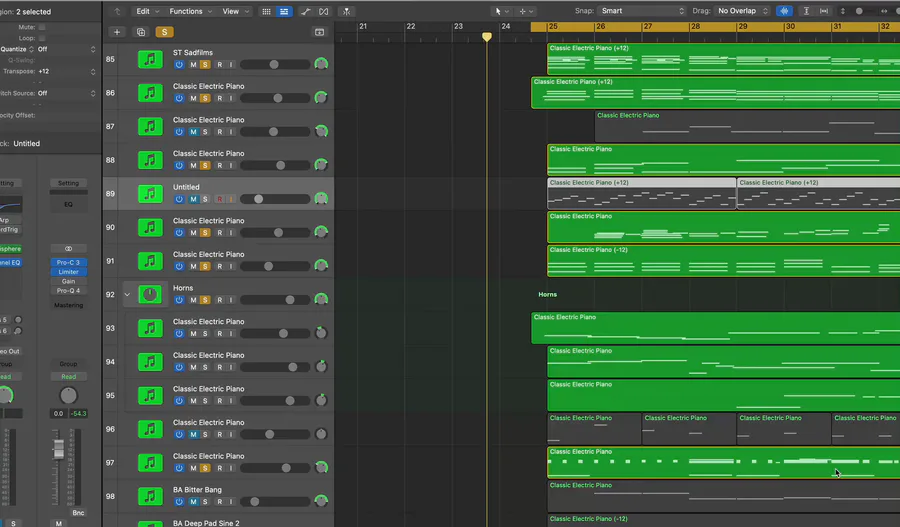Click the BA Deep Pad Sine 2 track name
The width and height of the screenshot is (900, 527).
click(206, 523)
